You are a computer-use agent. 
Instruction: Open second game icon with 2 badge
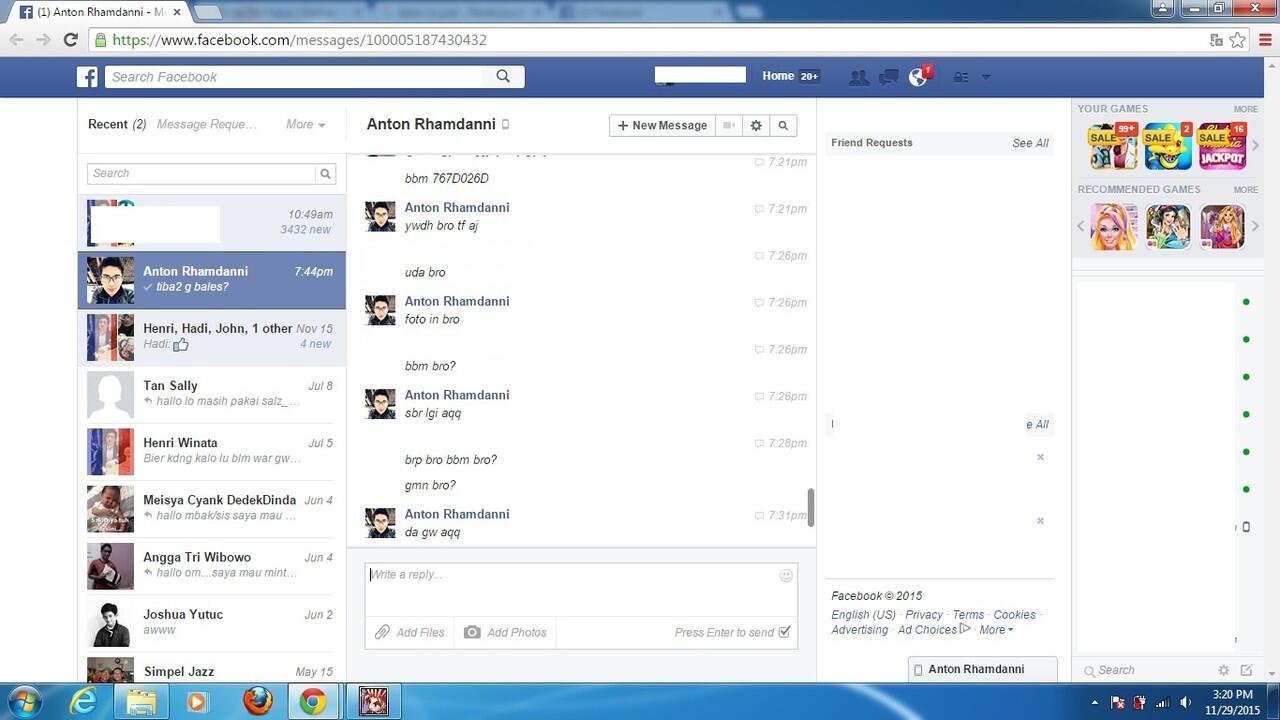[x=1168, y=146]
